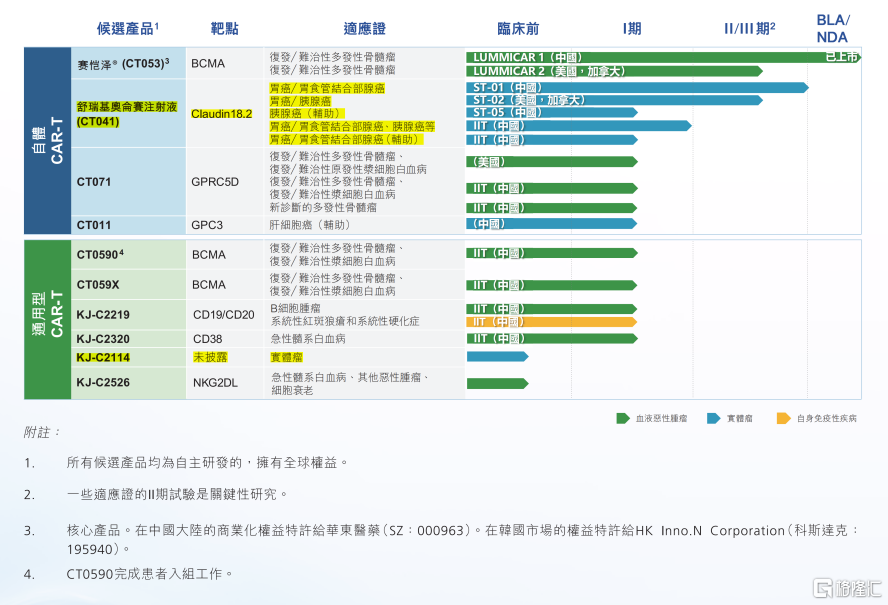Click the short green bar for KJ-C2526
The image size is (888, 605).
(497, 384)
